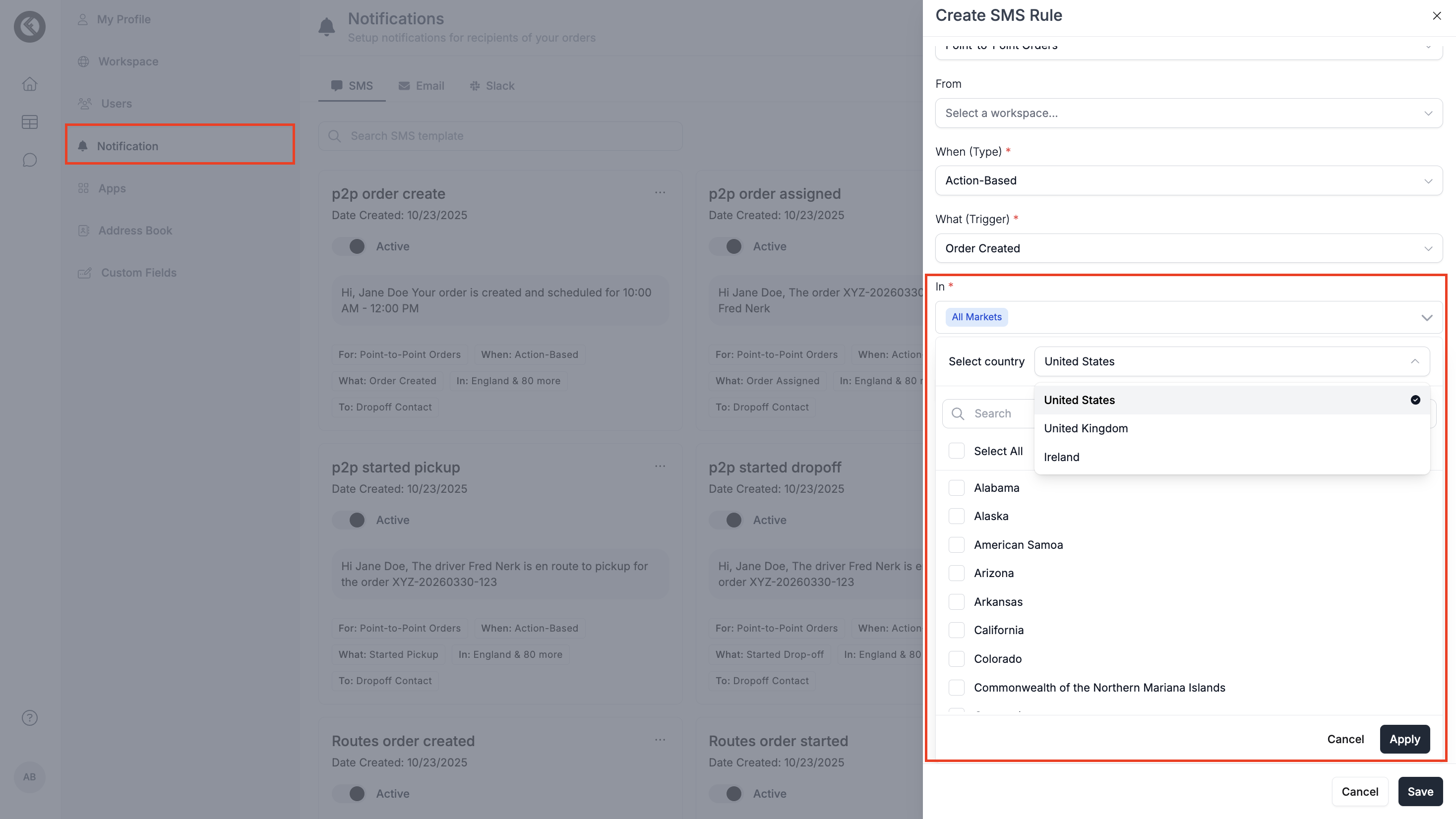
Task: Toggle Active switch on p2p started pickup
Action: click(349, 520)
